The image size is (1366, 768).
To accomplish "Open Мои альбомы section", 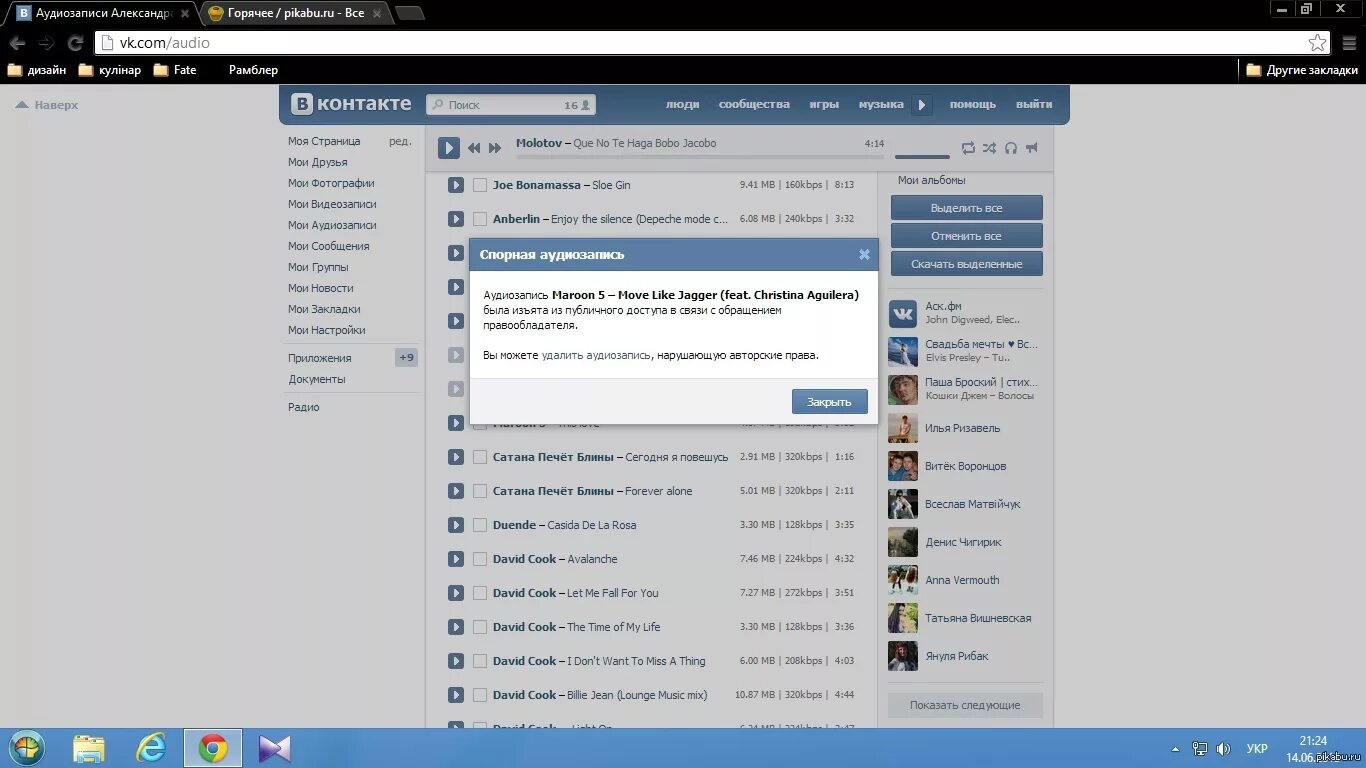I will (x=931, y=180).
